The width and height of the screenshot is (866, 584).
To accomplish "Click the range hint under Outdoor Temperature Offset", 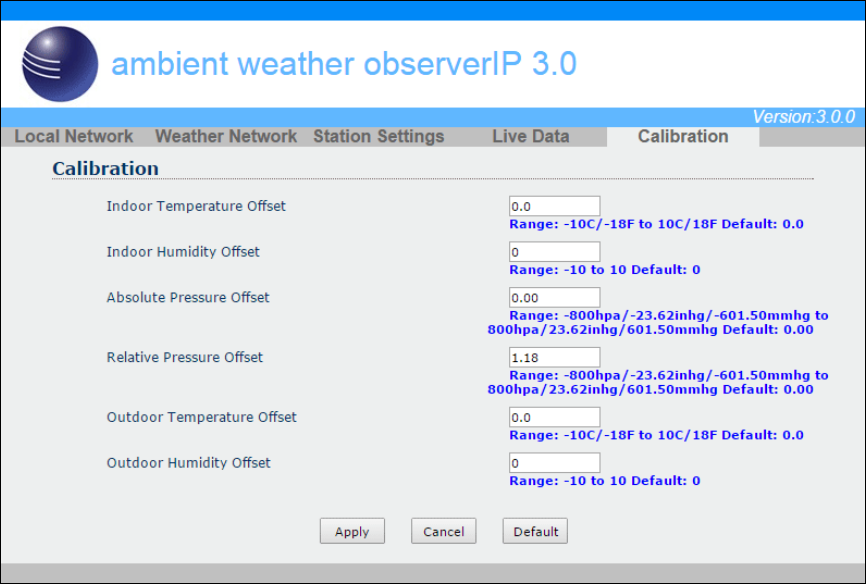I will tap(656, 435).
